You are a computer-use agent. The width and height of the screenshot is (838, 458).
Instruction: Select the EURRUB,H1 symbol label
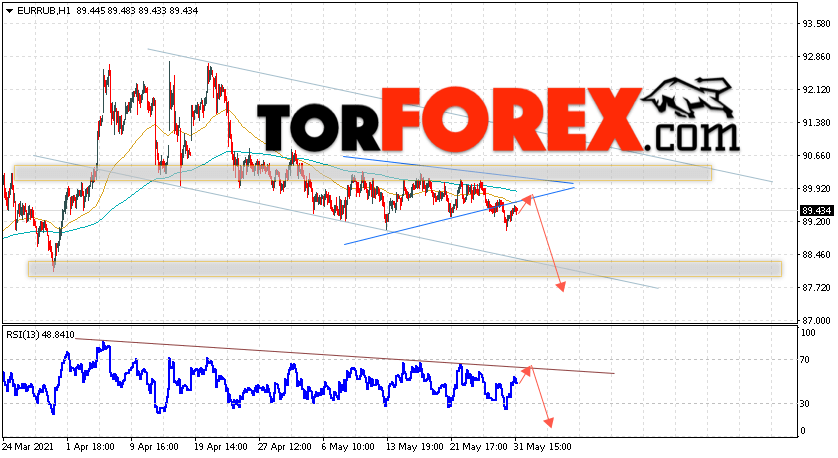[44, 11]
